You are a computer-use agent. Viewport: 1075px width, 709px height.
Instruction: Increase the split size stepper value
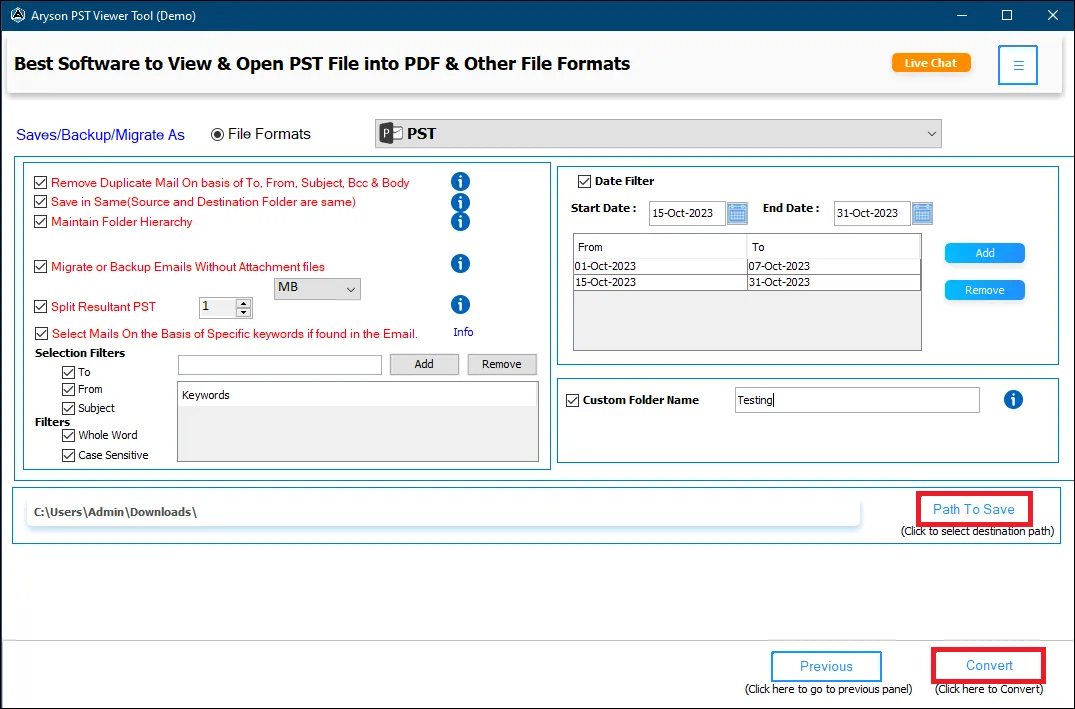point(243,303)
